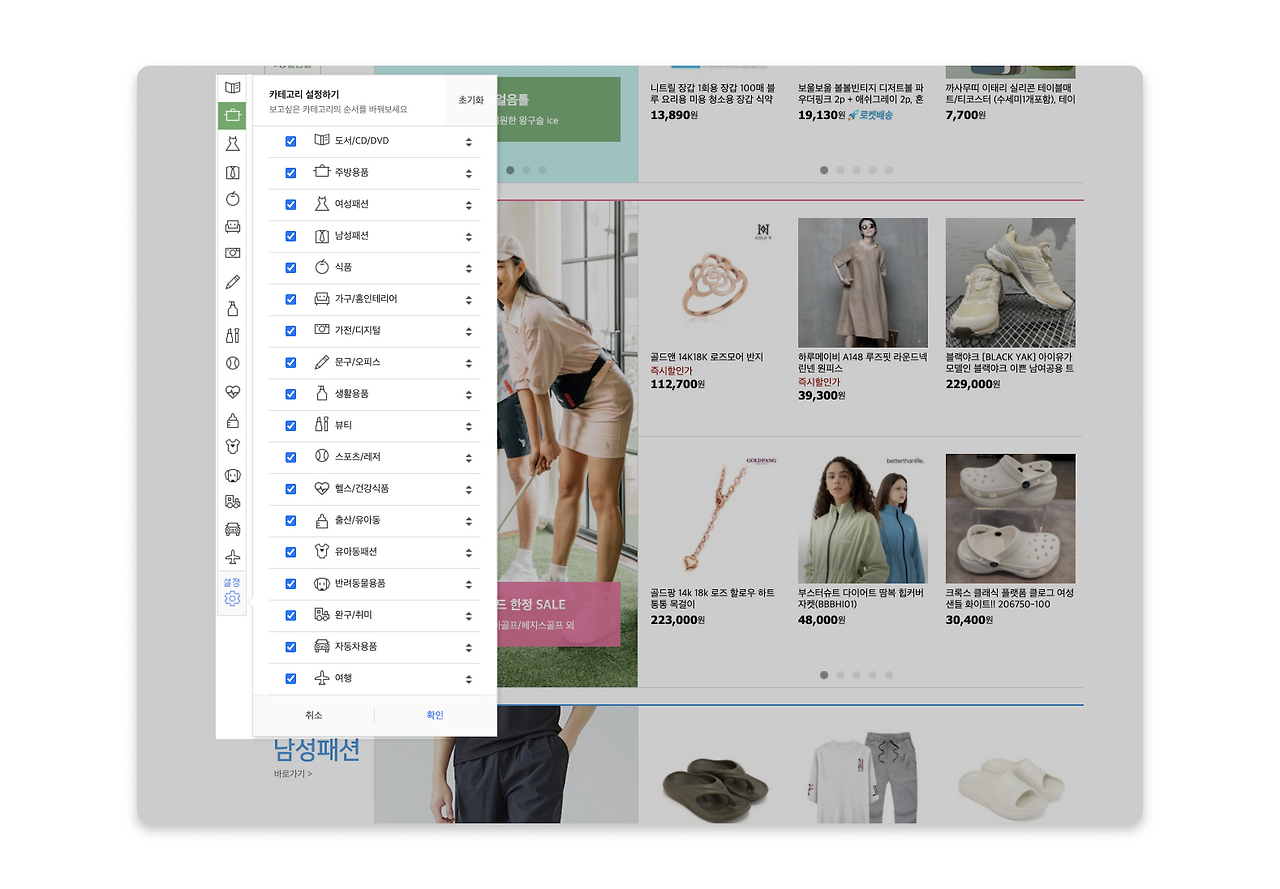This screenshot has height=889, width=1280.
Task: Click the 초기화 reset button
Action: tap(471, 101)
